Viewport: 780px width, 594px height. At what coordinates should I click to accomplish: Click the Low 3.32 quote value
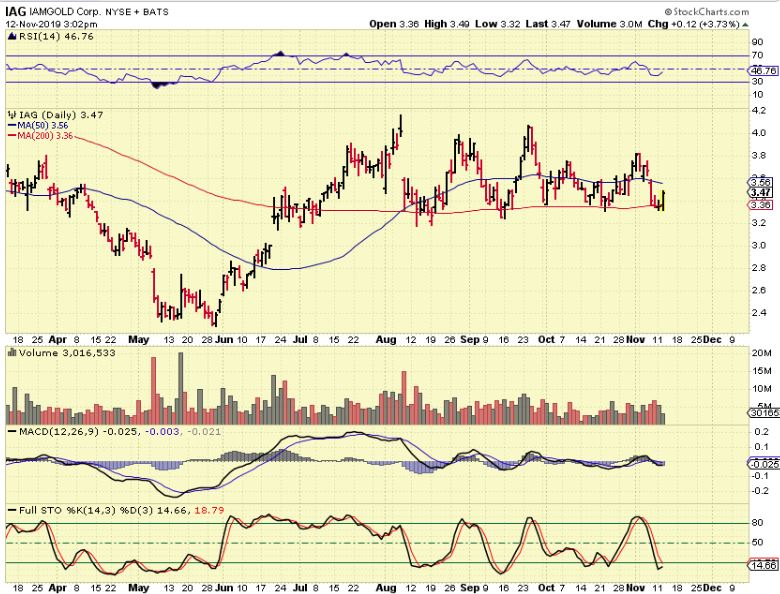(x=497, y=24)
